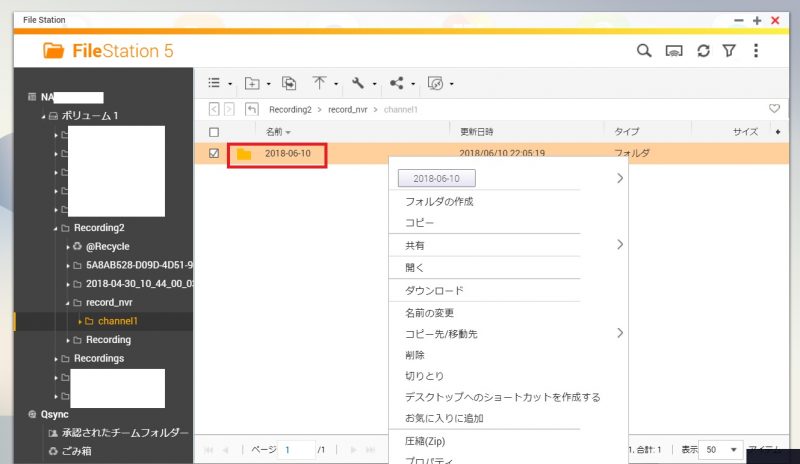Go to the first page arrow

(209, 450)
